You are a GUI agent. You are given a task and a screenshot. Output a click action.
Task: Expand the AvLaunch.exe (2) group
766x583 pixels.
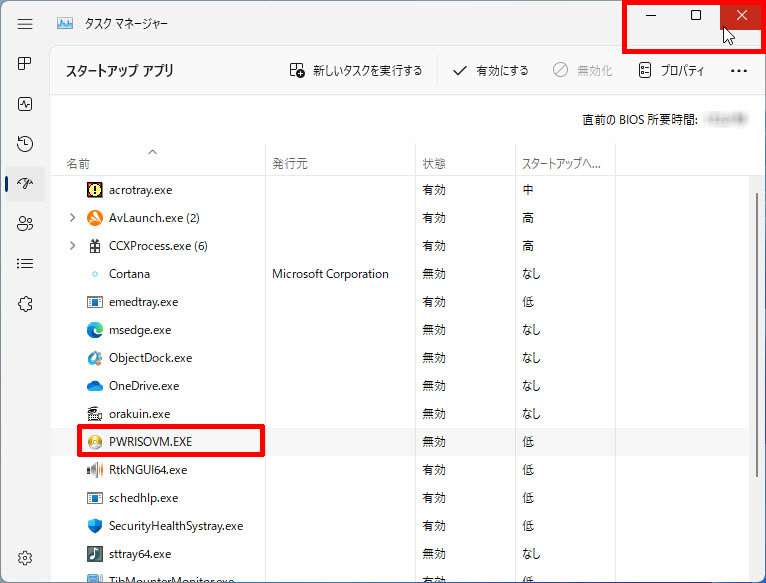[x=72, y=217]
